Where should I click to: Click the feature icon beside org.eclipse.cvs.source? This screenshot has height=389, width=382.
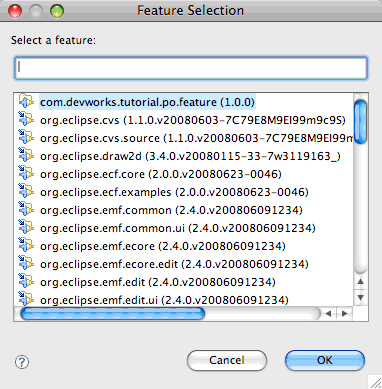coord(26,137)
